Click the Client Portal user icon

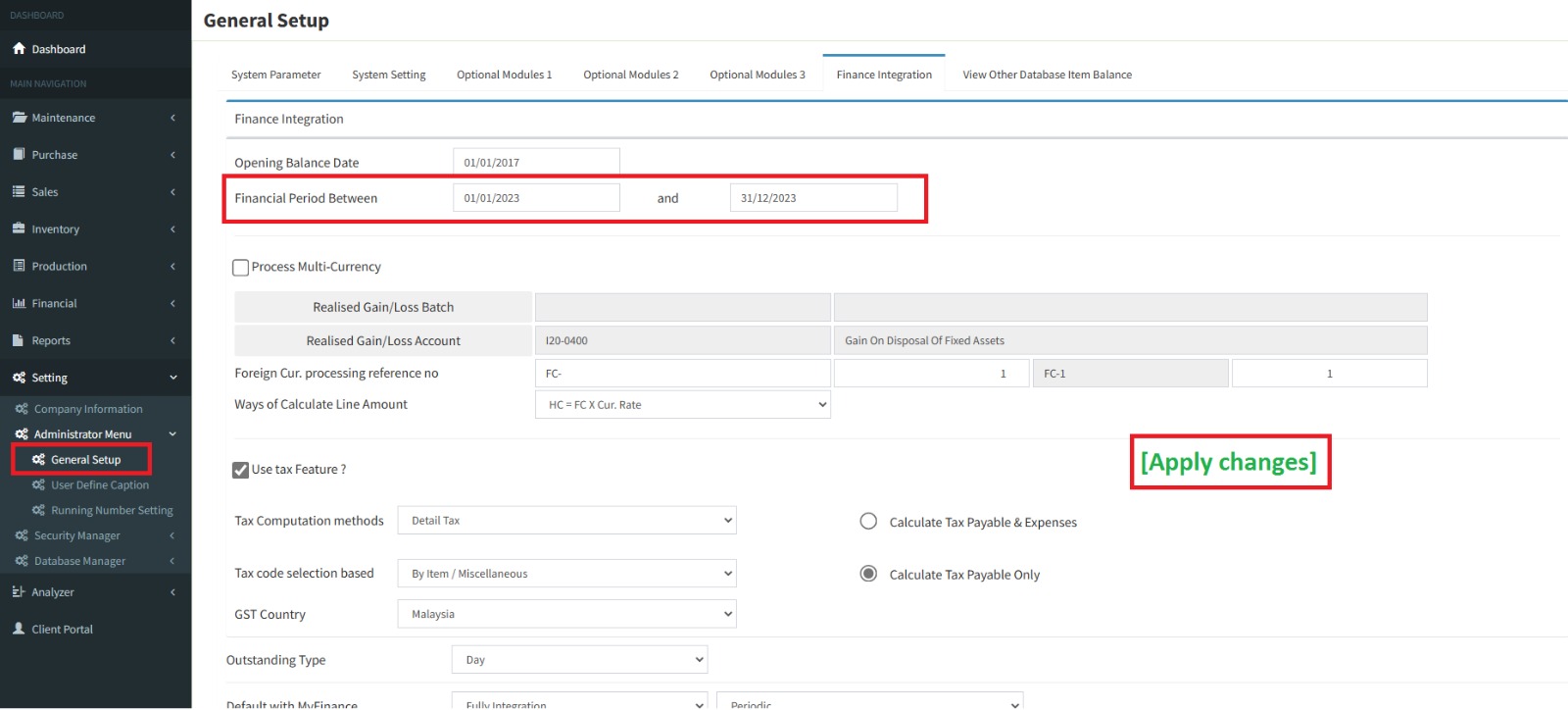click(19, 630)
